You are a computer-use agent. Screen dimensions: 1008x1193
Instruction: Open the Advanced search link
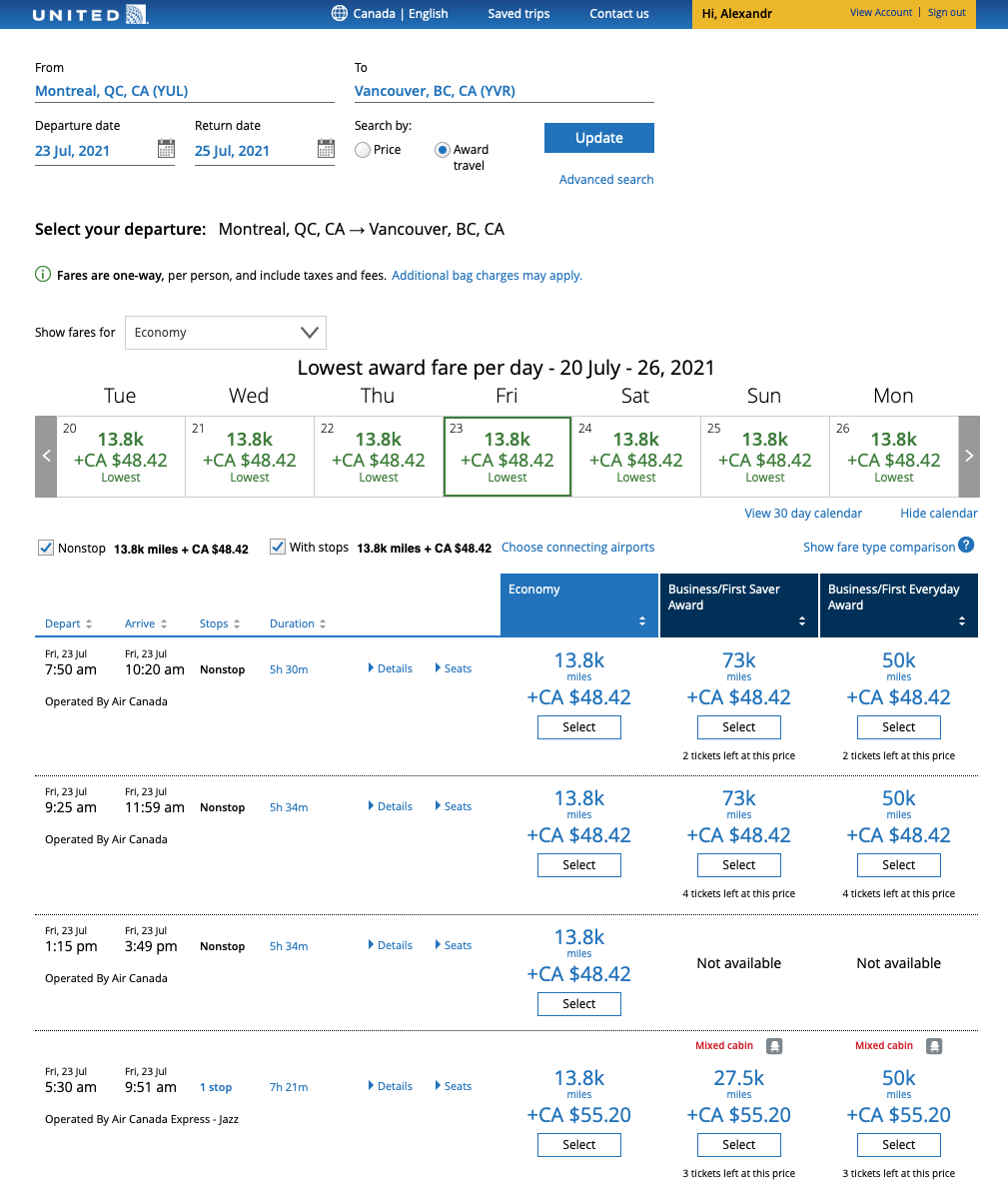pos(606,180)
